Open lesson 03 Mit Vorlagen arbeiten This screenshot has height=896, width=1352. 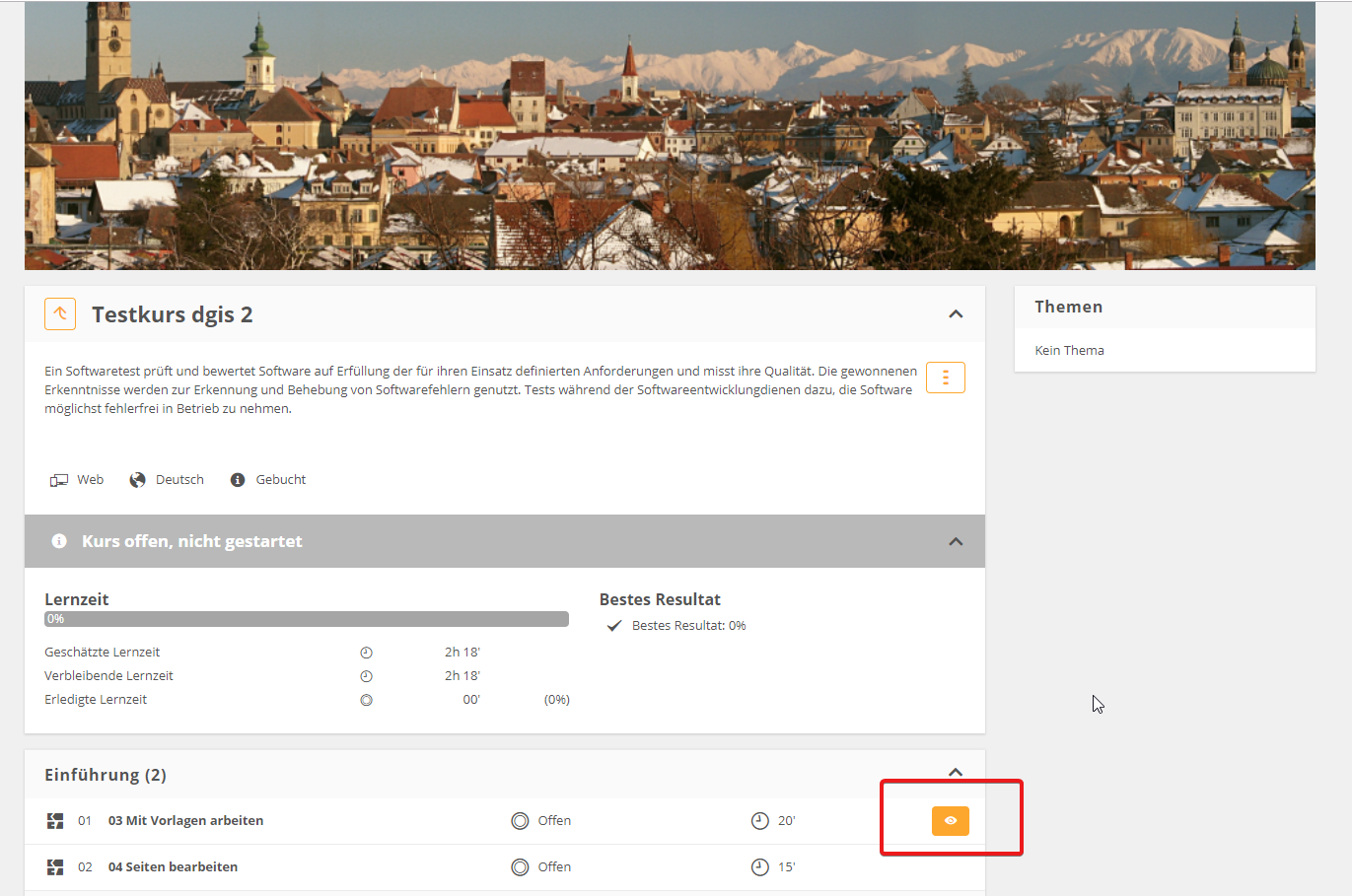[x=185, y=821]
